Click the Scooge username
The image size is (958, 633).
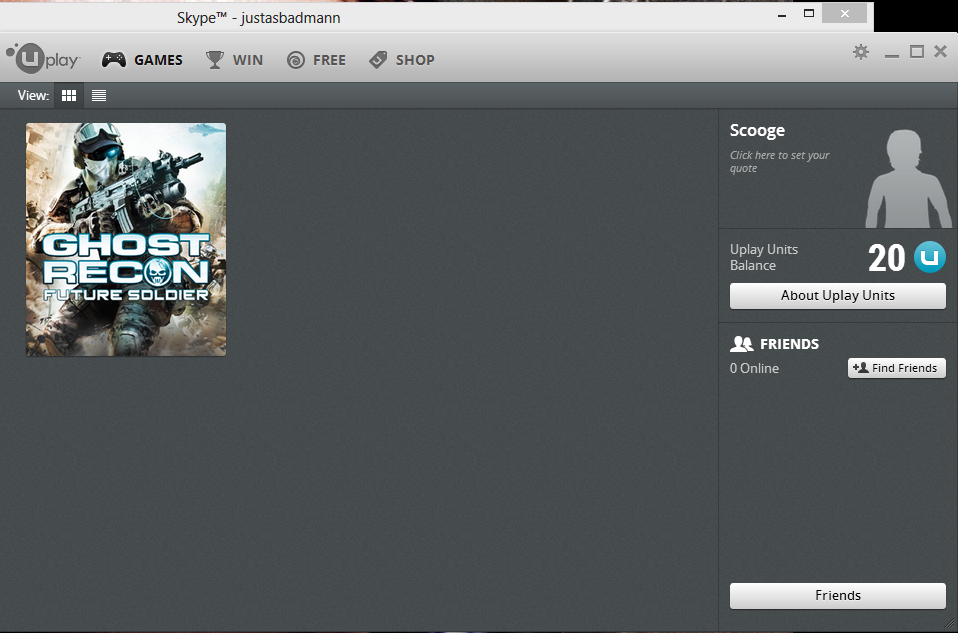coord(757,130)
